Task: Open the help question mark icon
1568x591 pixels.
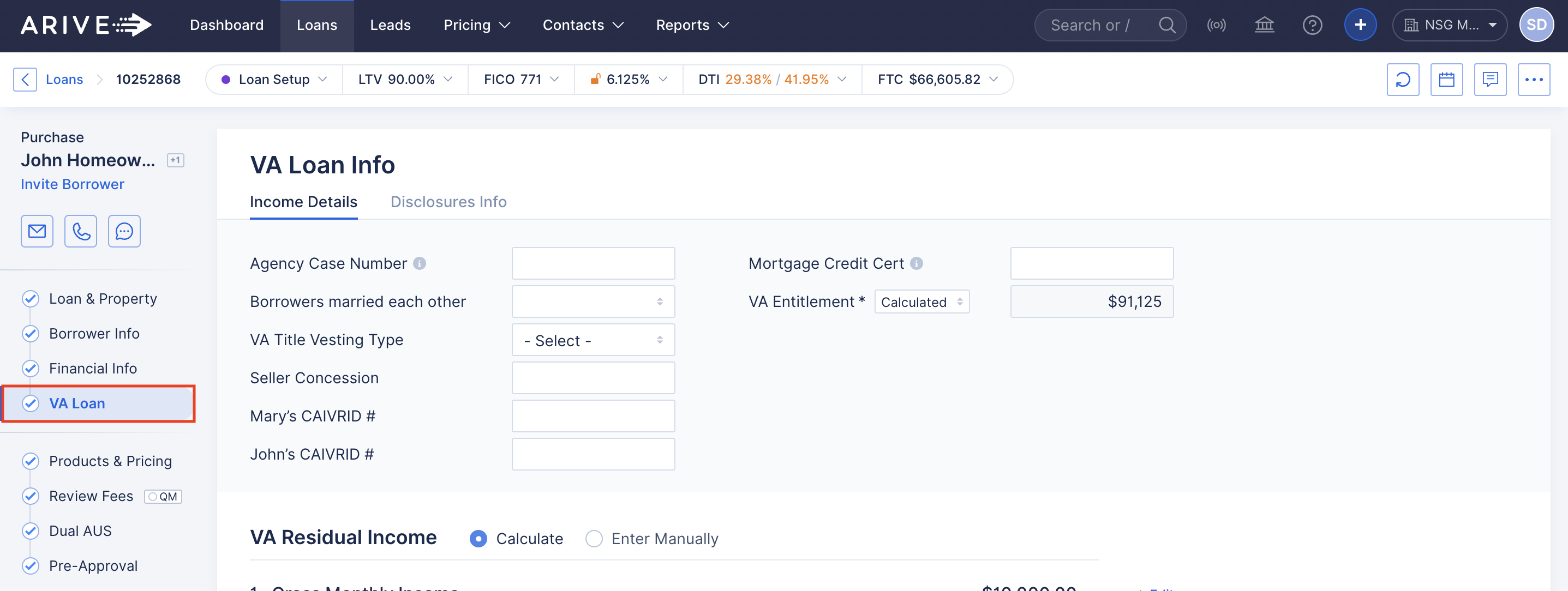Action: tap(1312, 25)
